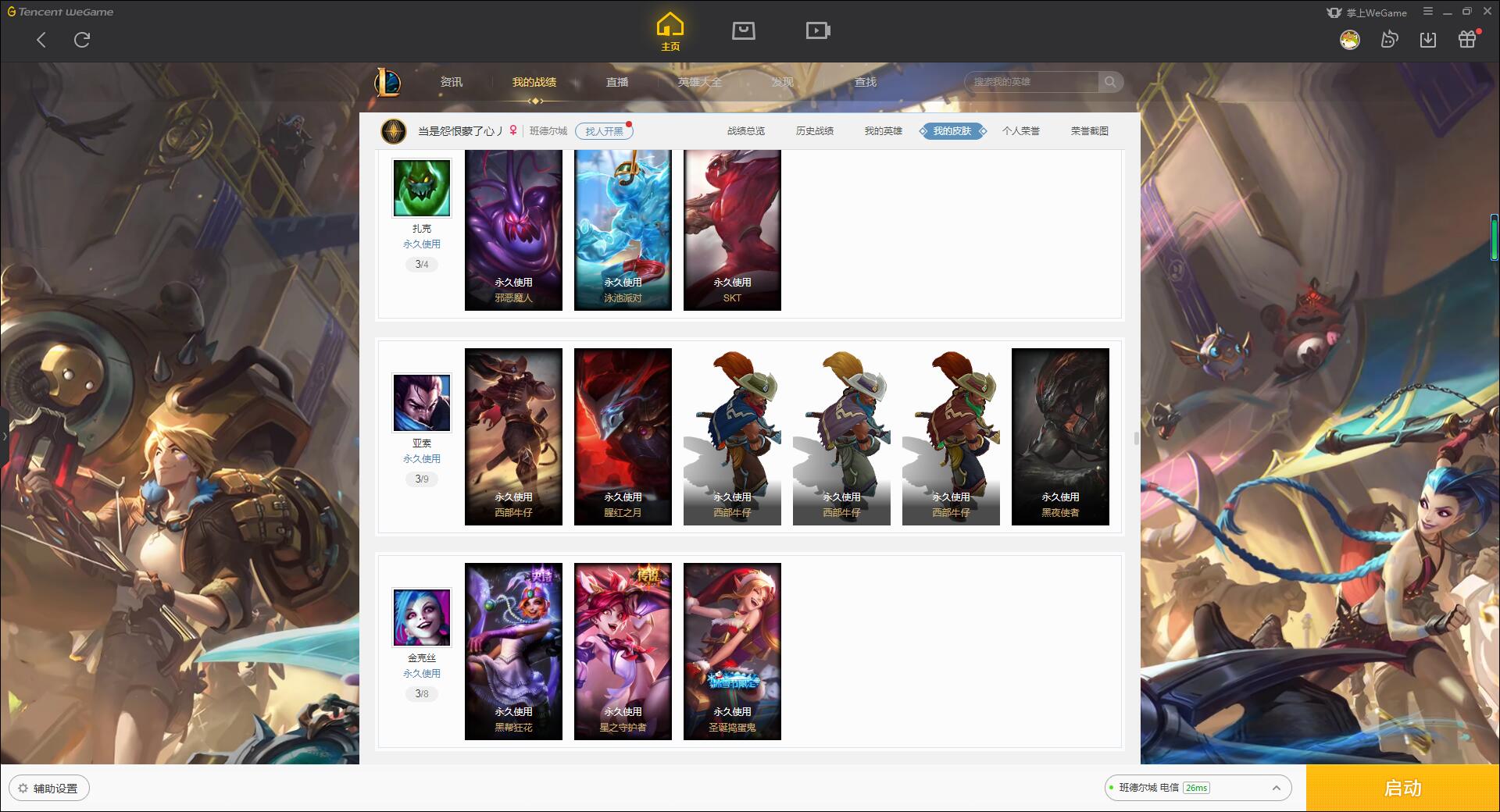The height and width of the screenshot is (812, 1500).
Task: Open the 黑夜使者 skin thumbnail
Action: [1060, 436]
